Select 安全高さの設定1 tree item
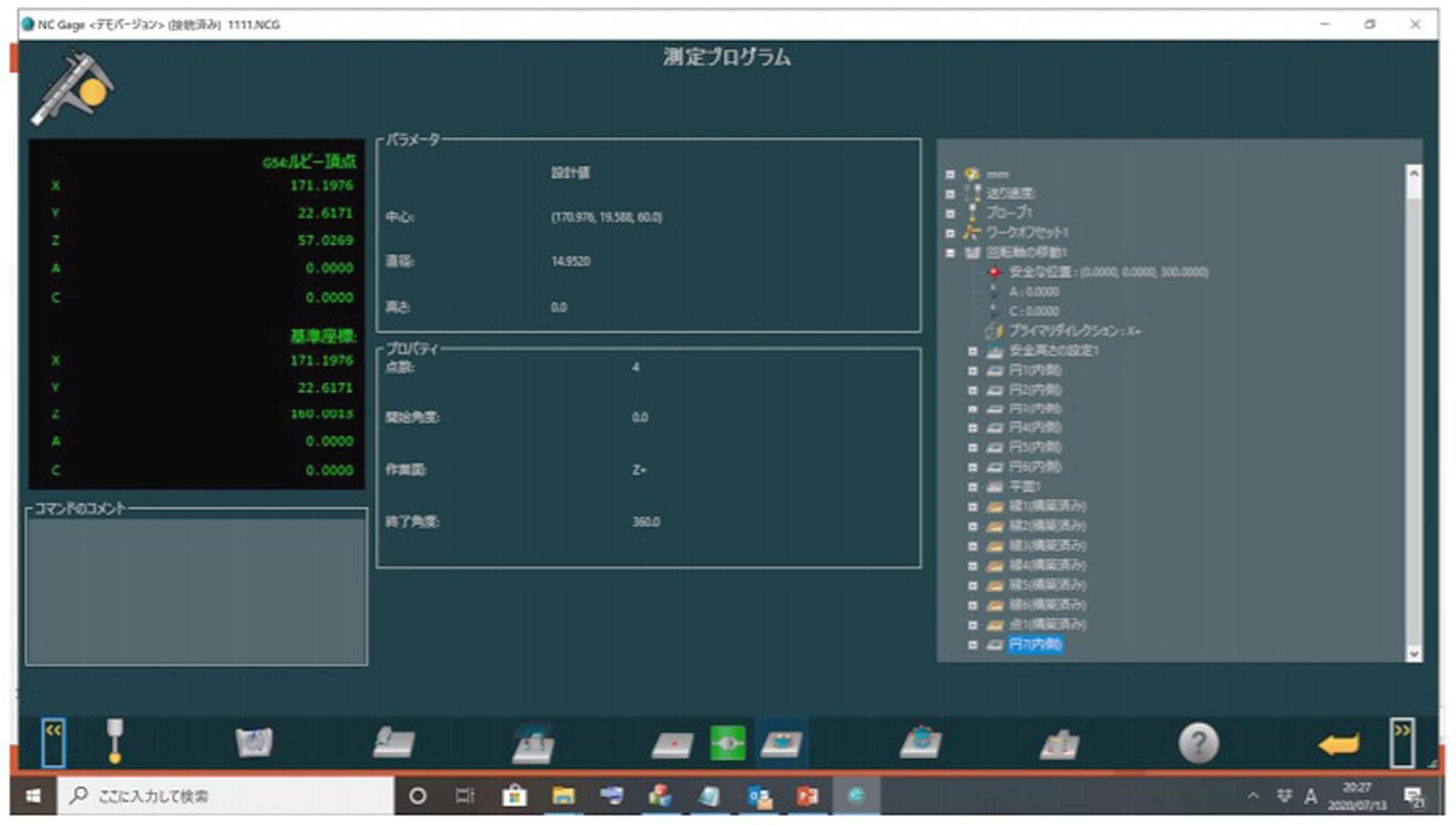 pos(1053,351)
